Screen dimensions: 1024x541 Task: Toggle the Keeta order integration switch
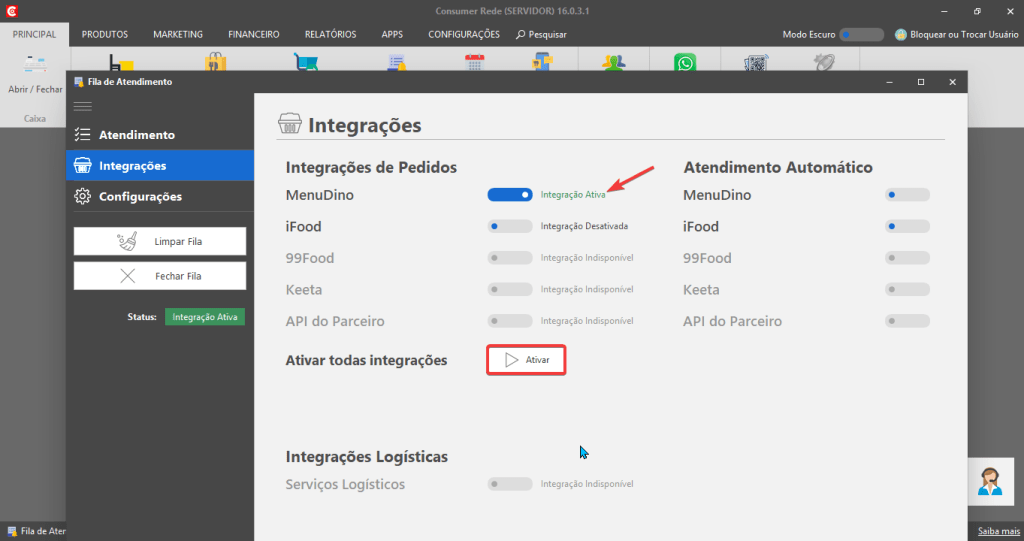click(510, 289)
